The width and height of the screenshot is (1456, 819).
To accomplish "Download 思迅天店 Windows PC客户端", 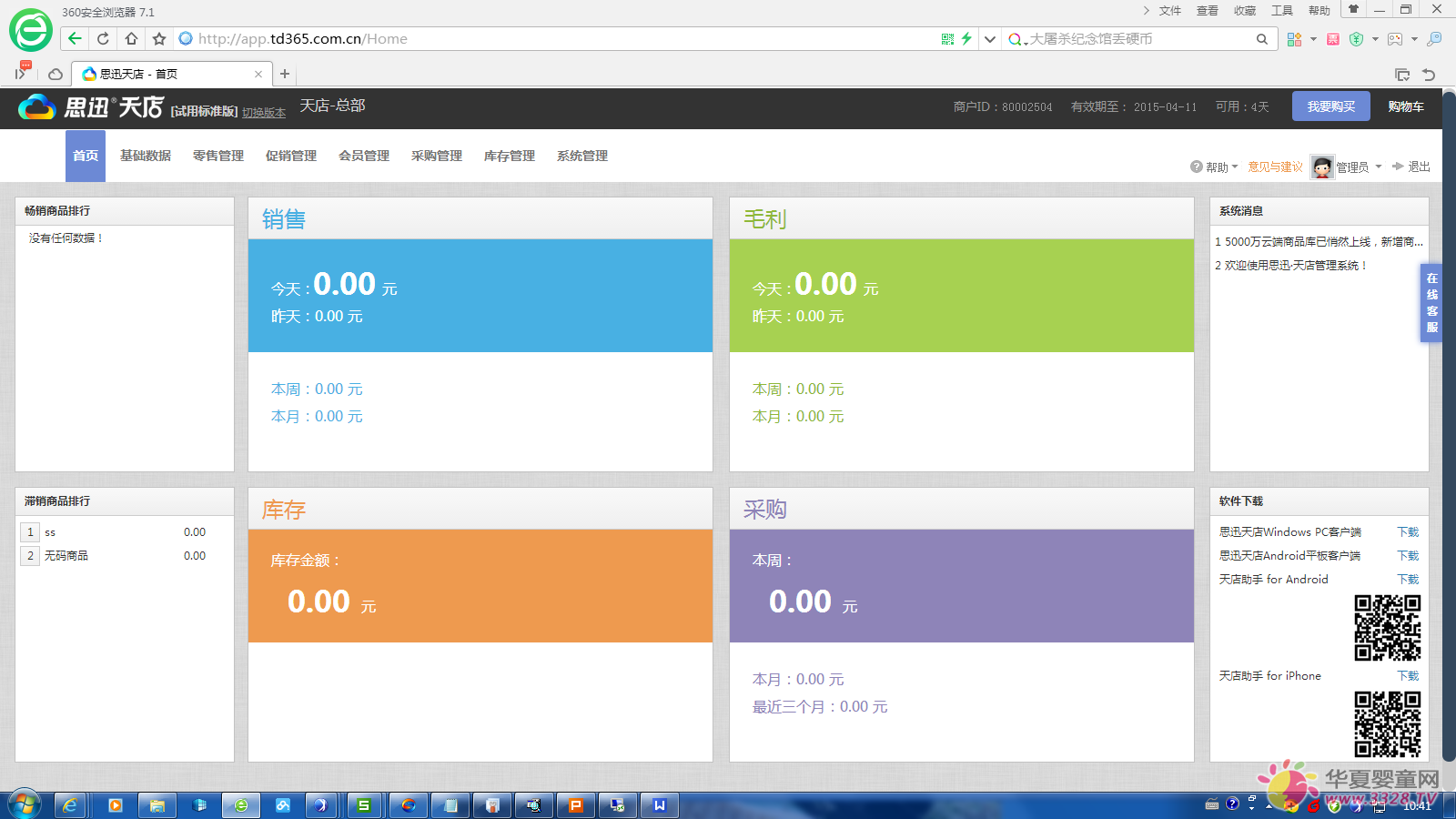I will 1408,532.
